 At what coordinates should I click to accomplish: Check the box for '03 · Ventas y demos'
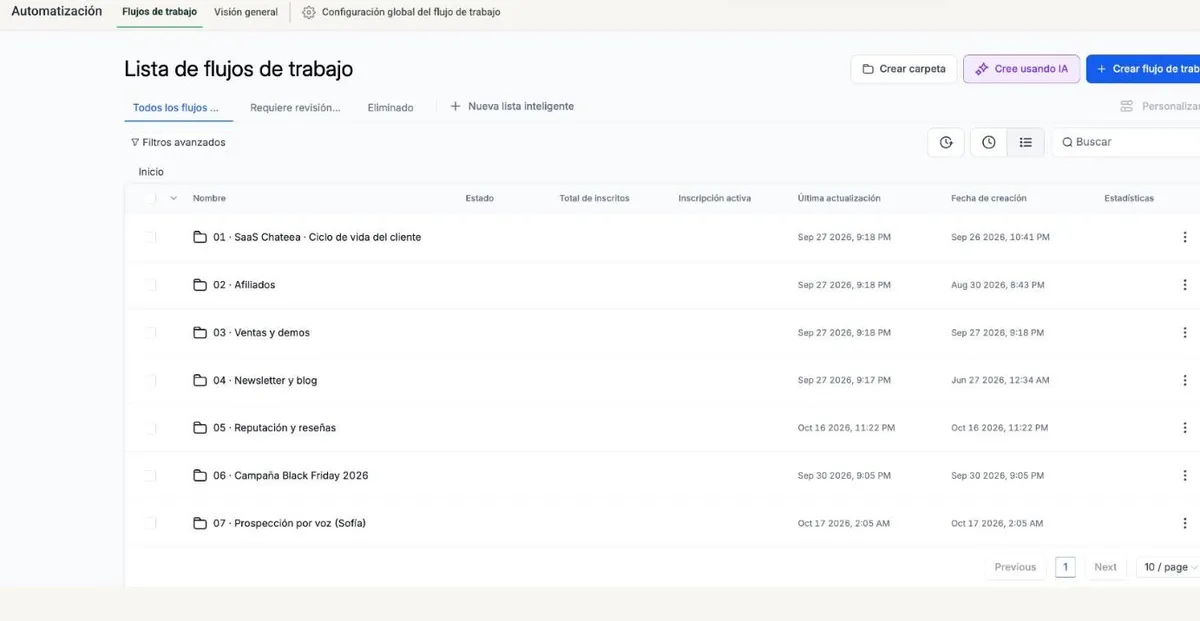150,332
